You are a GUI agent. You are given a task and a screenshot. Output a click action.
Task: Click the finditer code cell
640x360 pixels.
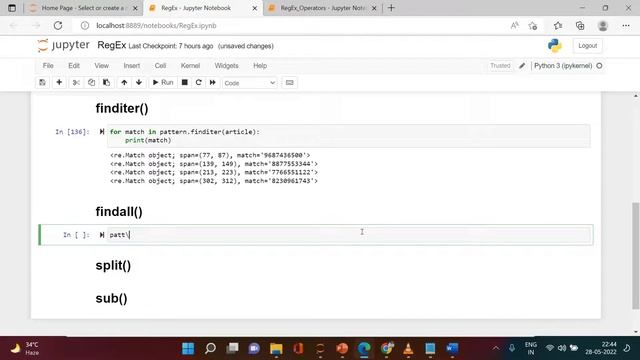tap(349, 136)
